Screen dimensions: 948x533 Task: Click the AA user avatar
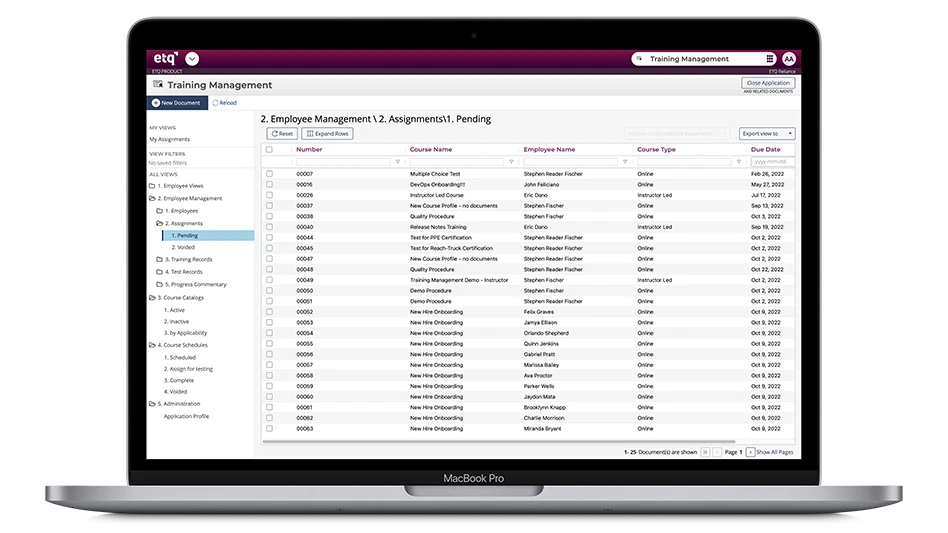[789, 59]
